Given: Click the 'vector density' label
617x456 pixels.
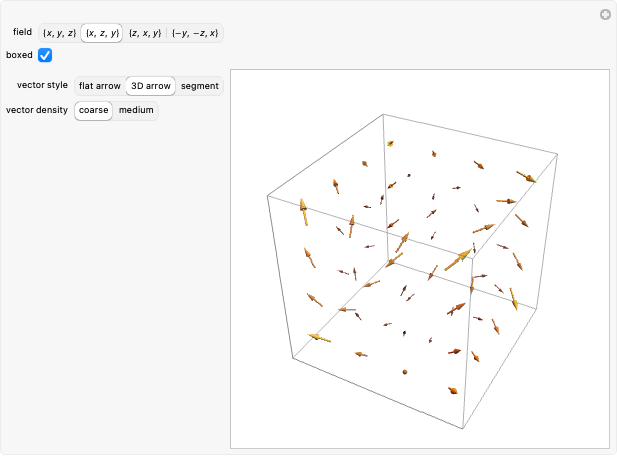Looking at the screenshot, I should coord(37,110).
